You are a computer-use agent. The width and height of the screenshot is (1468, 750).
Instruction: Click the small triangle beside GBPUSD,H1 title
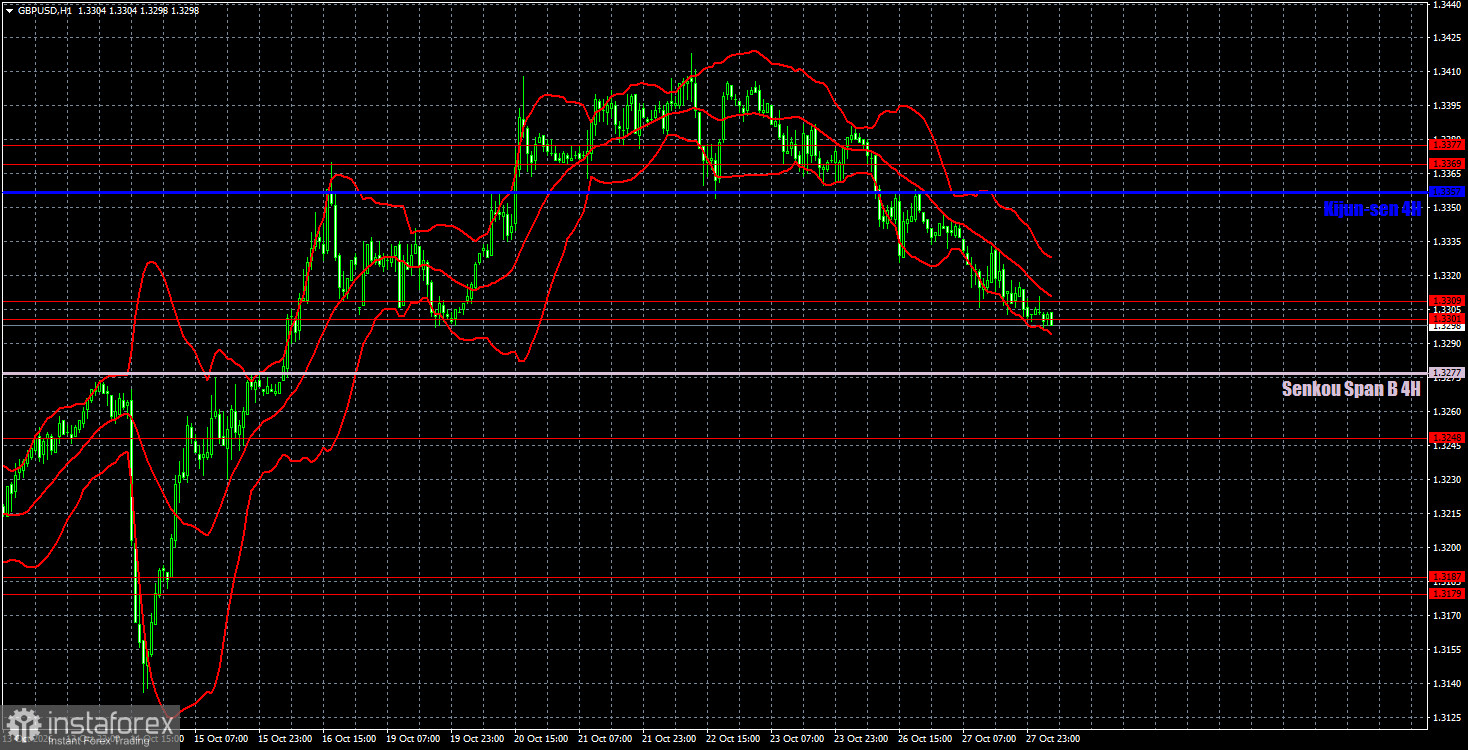9,10
